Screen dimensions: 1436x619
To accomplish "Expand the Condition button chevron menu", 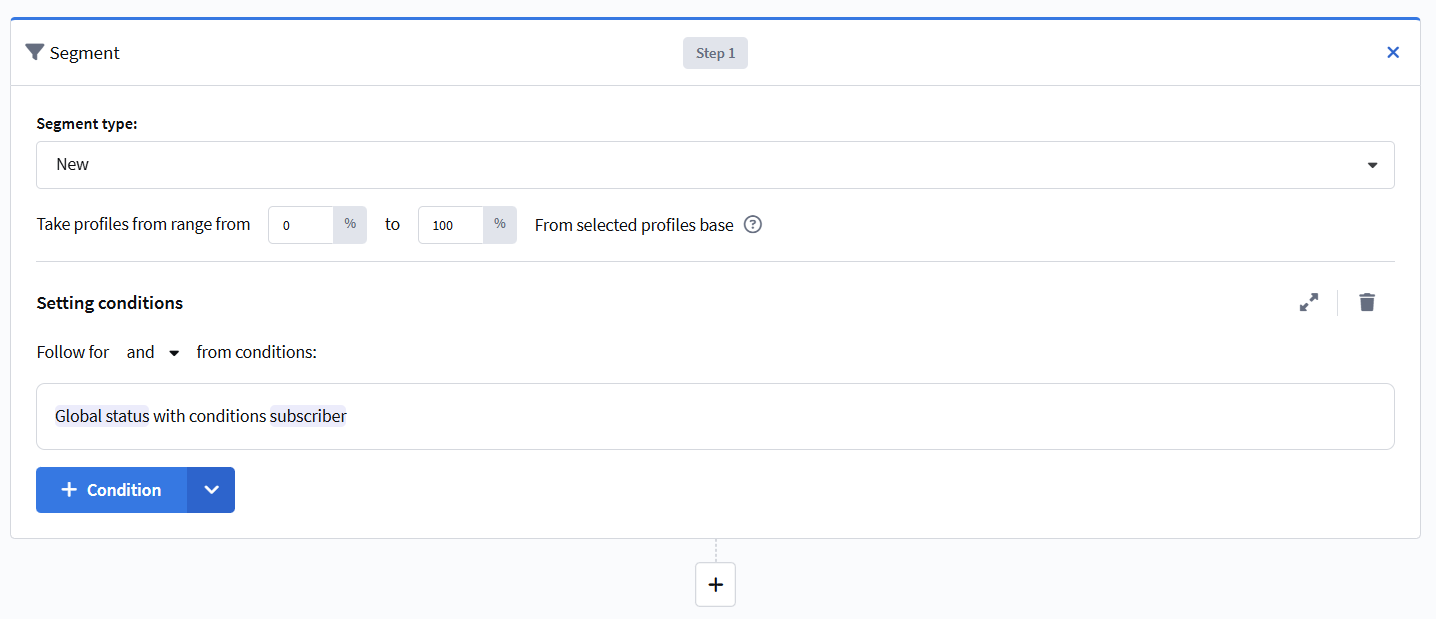I will pyautogui.click(x=211, y=490).
